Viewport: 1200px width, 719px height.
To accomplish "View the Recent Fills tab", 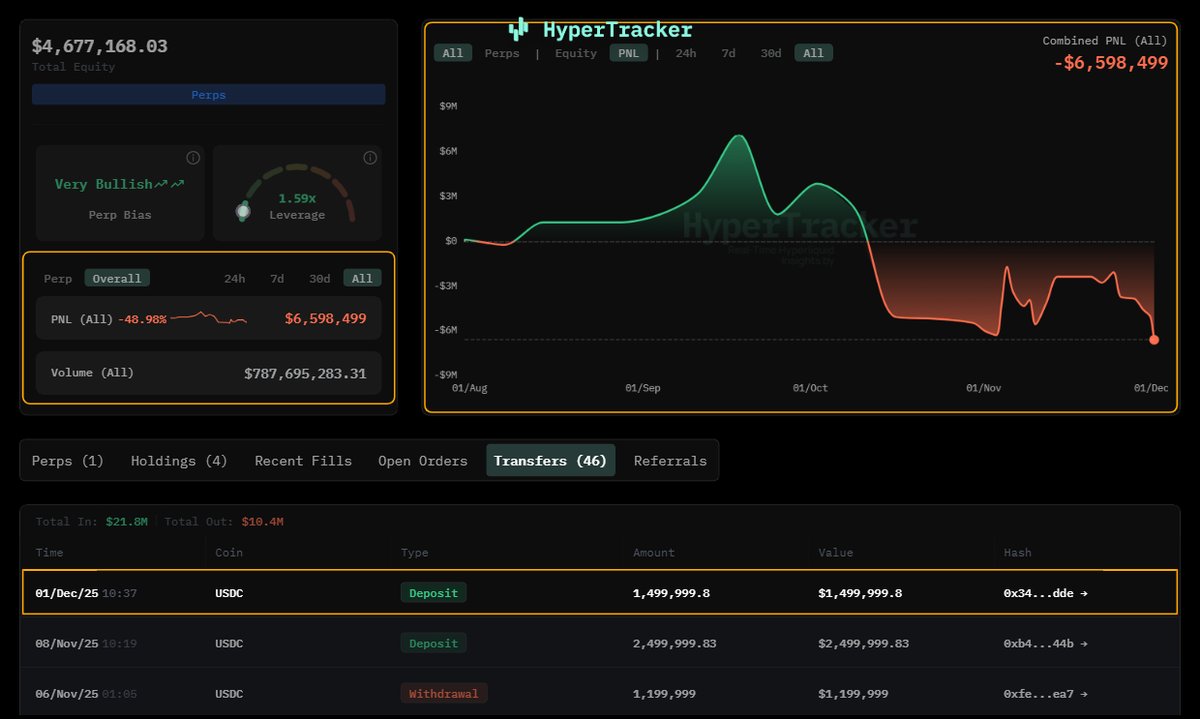I will click(303, 460).
